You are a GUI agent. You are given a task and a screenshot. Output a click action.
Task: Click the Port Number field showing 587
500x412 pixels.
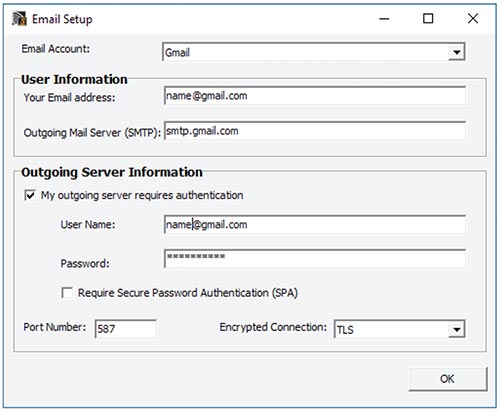pos(125,329)
